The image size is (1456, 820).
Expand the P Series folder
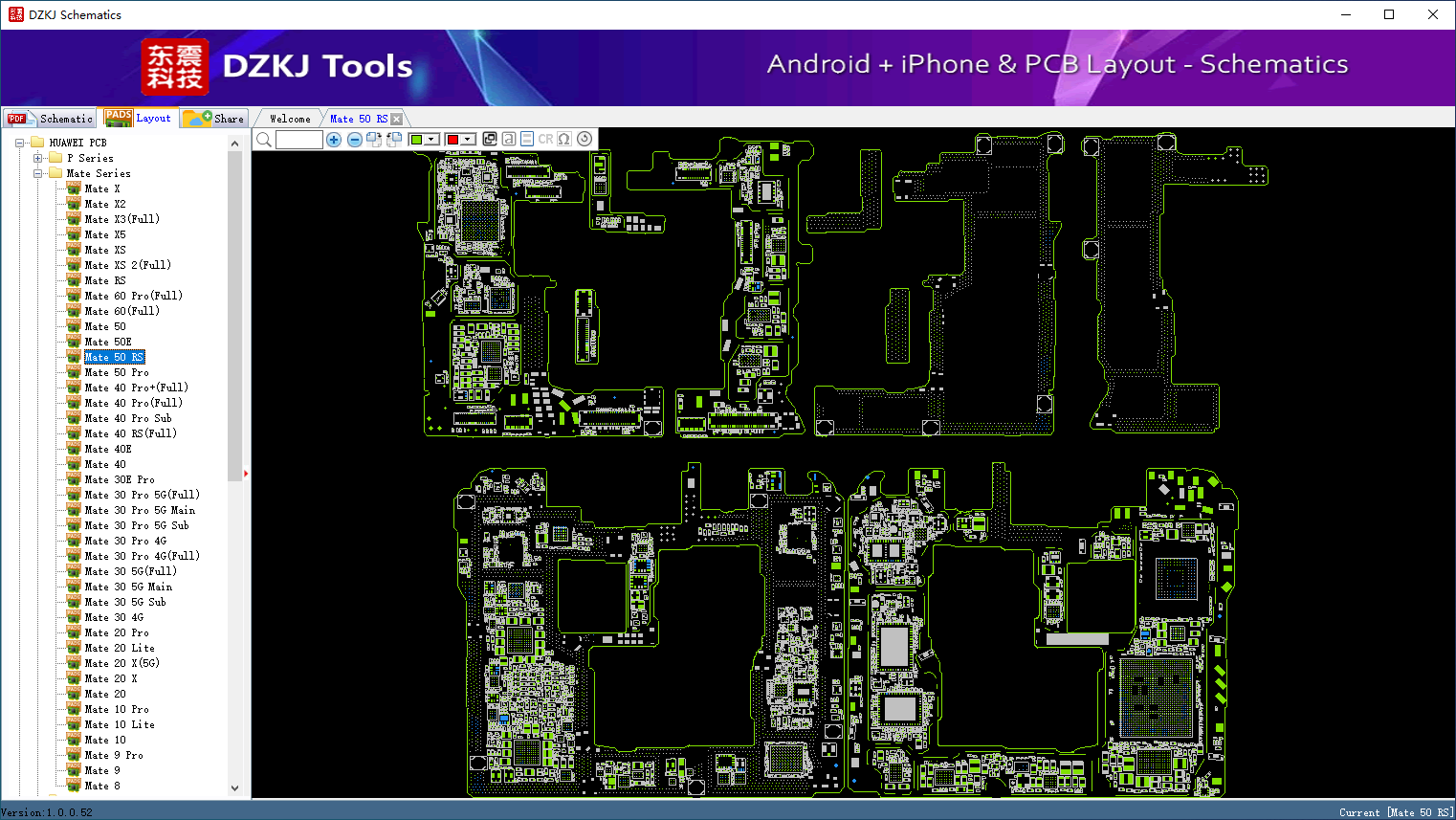pos(37,158)
